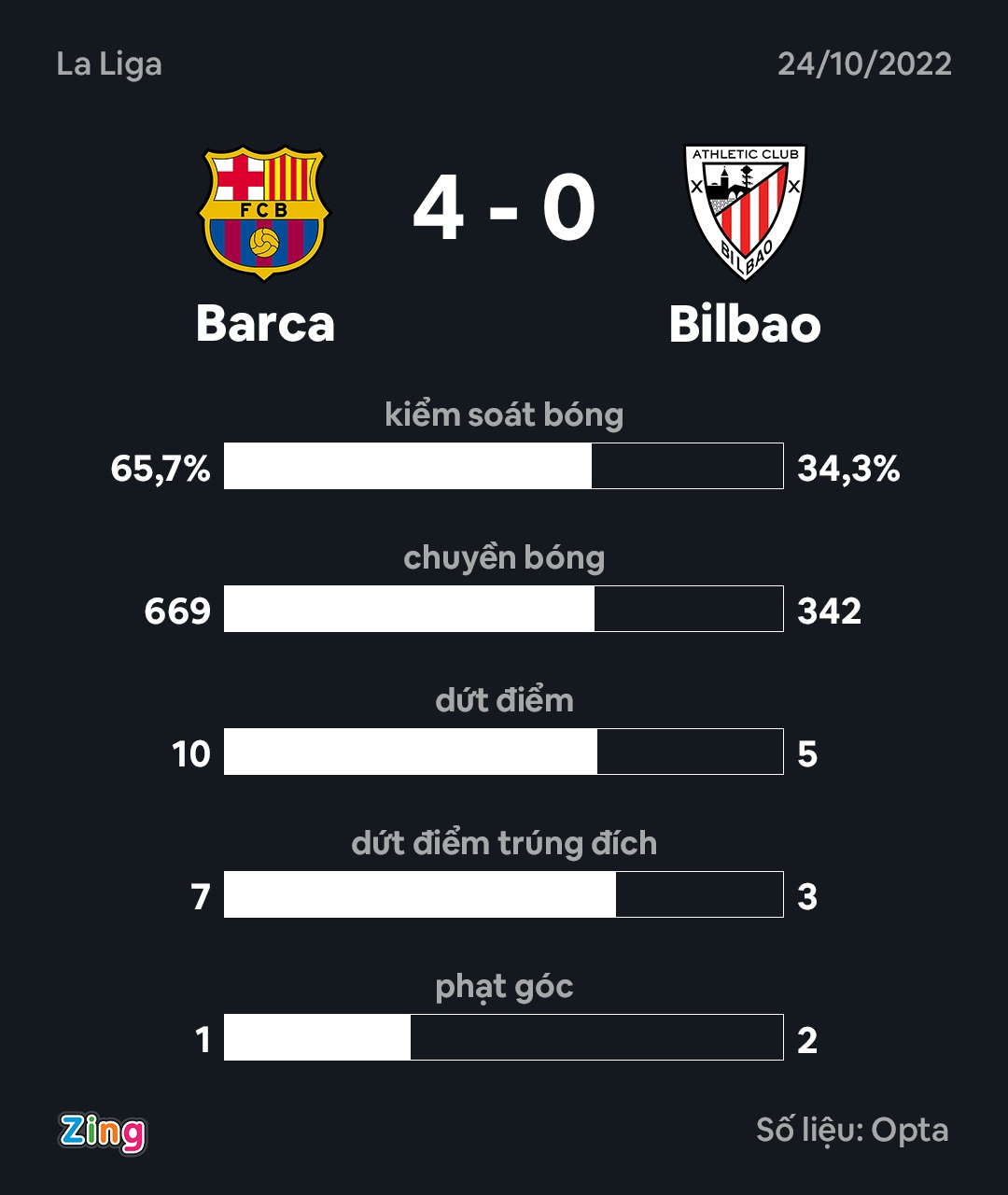Viewport: 1008px width, 1195px height.
Task: Click the 34,3% possession value
Action: point(848,469)
